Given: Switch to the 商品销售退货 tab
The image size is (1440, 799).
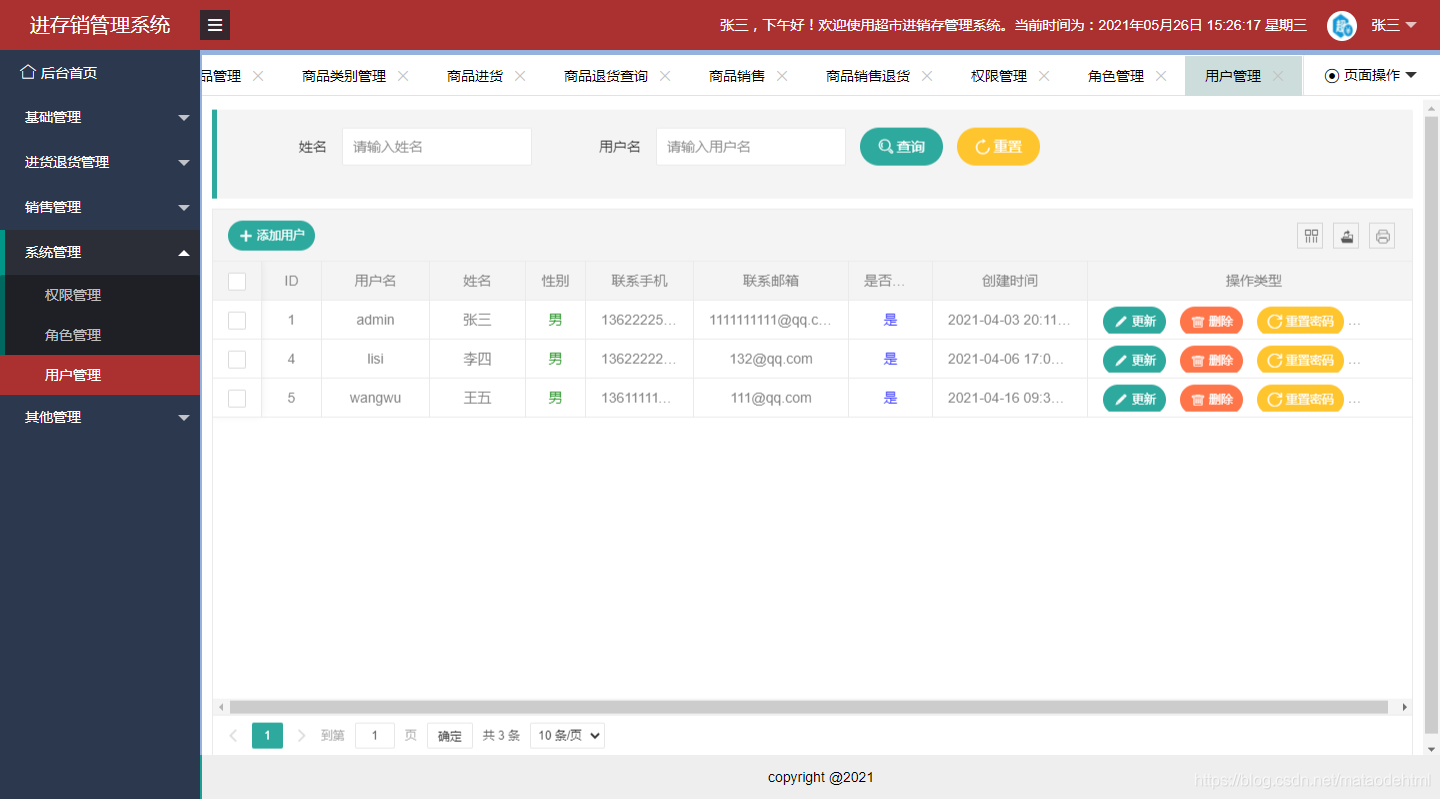Looking at the screenshot, I should 868,76.
